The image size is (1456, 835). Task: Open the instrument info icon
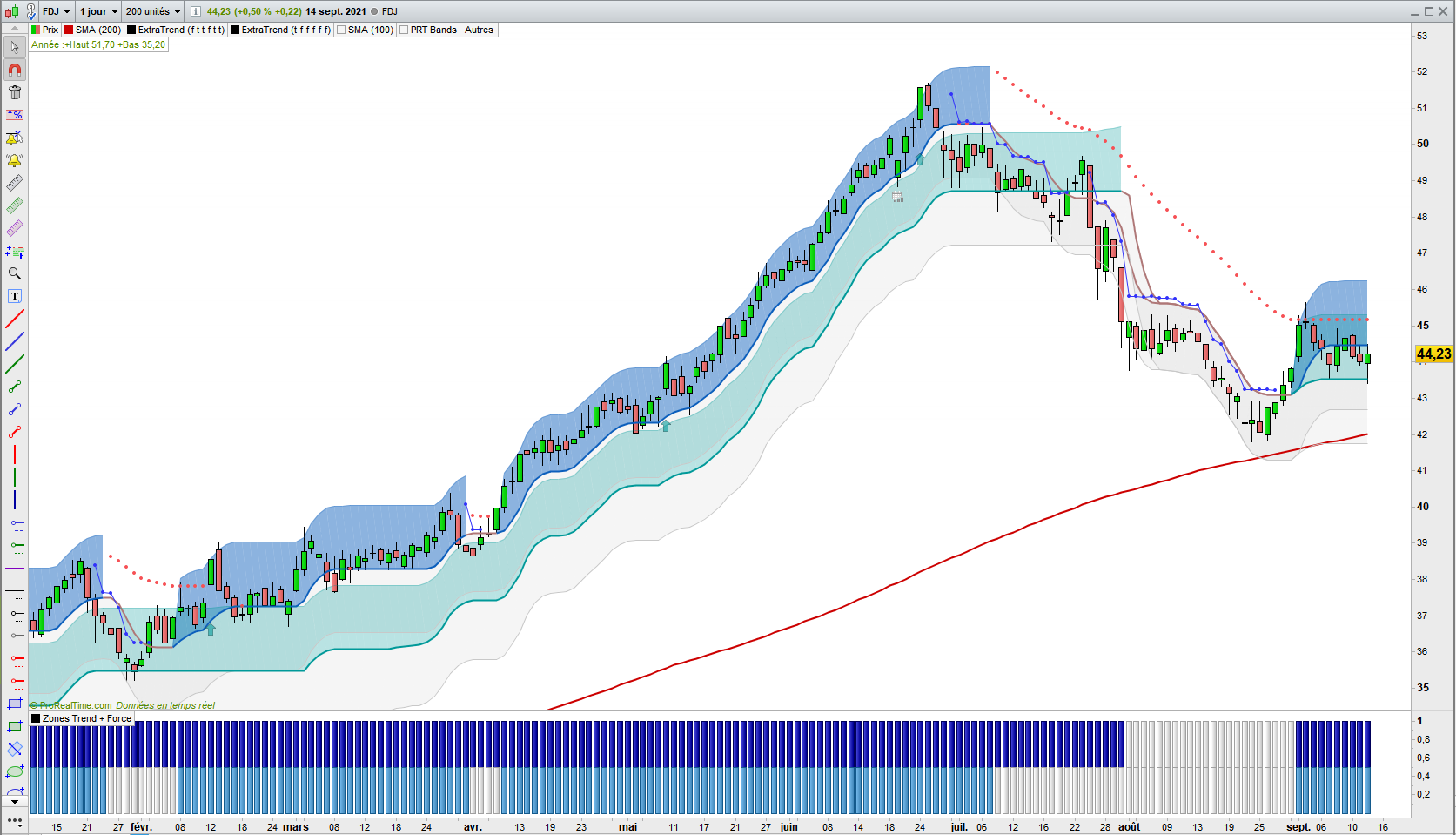tap(196, 11)
